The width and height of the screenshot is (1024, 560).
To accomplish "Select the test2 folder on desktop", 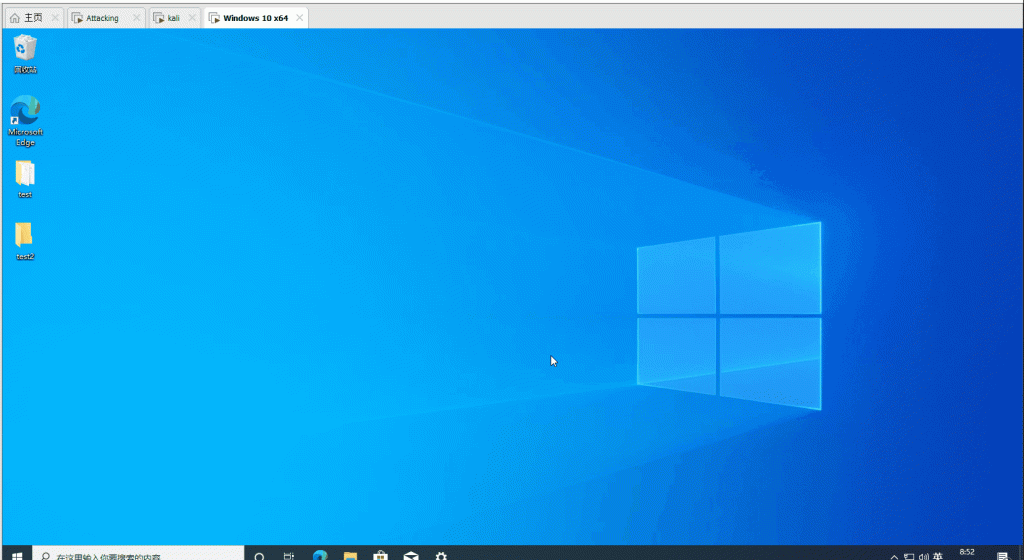I will pos(25,241).
